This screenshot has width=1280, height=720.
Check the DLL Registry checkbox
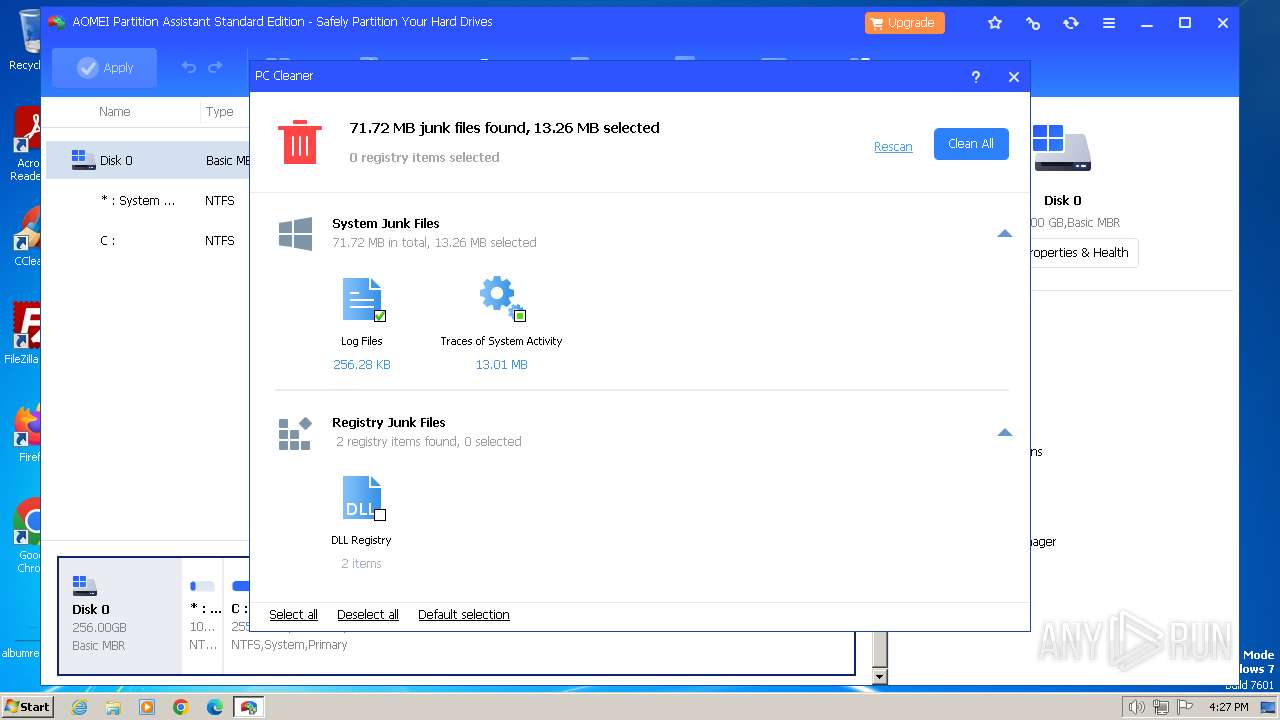click(x=380, y=515)
